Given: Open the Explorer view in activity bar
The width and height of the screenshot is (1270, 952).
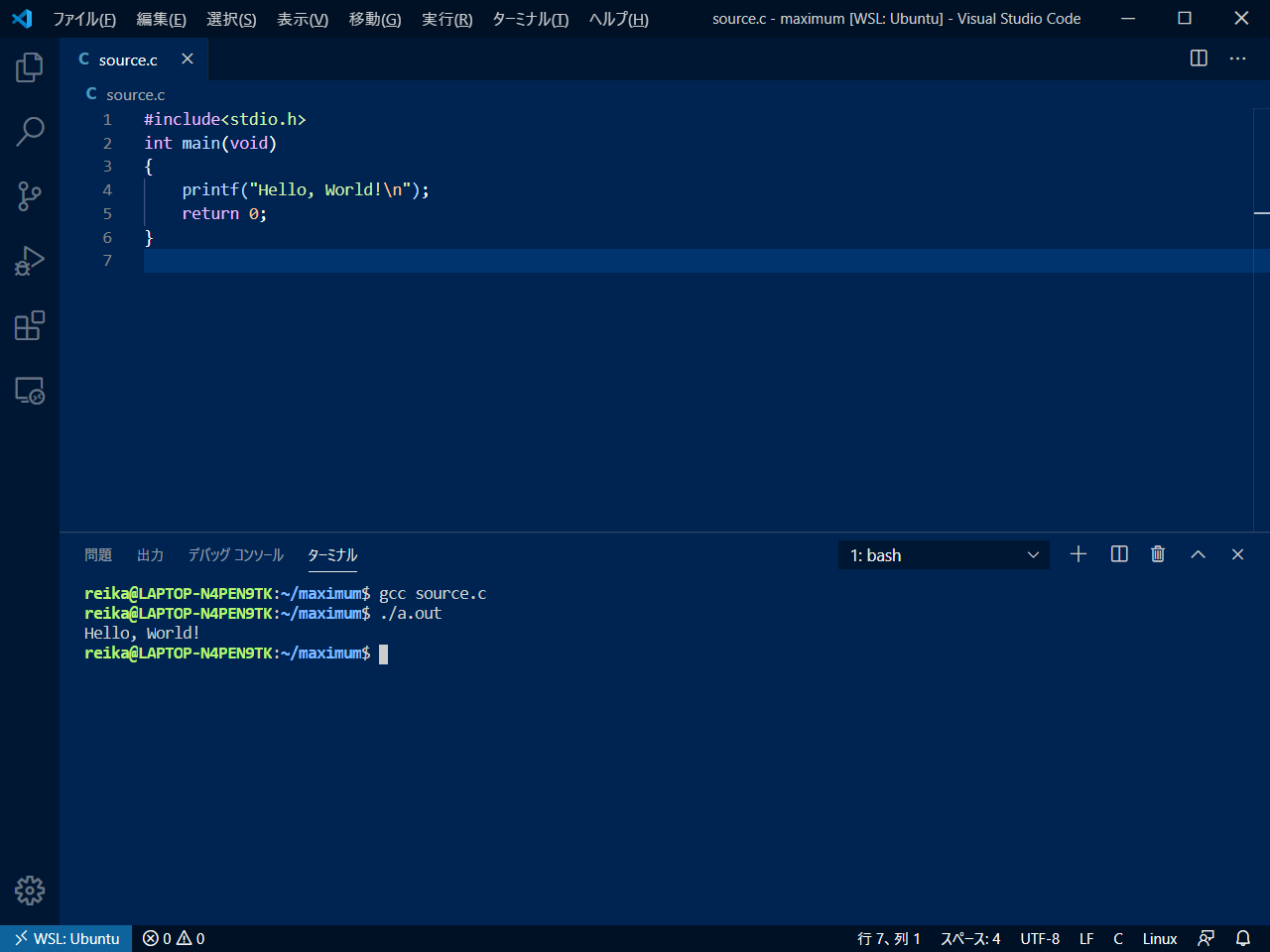Looking at the screenshot, I should coord(30,67).
